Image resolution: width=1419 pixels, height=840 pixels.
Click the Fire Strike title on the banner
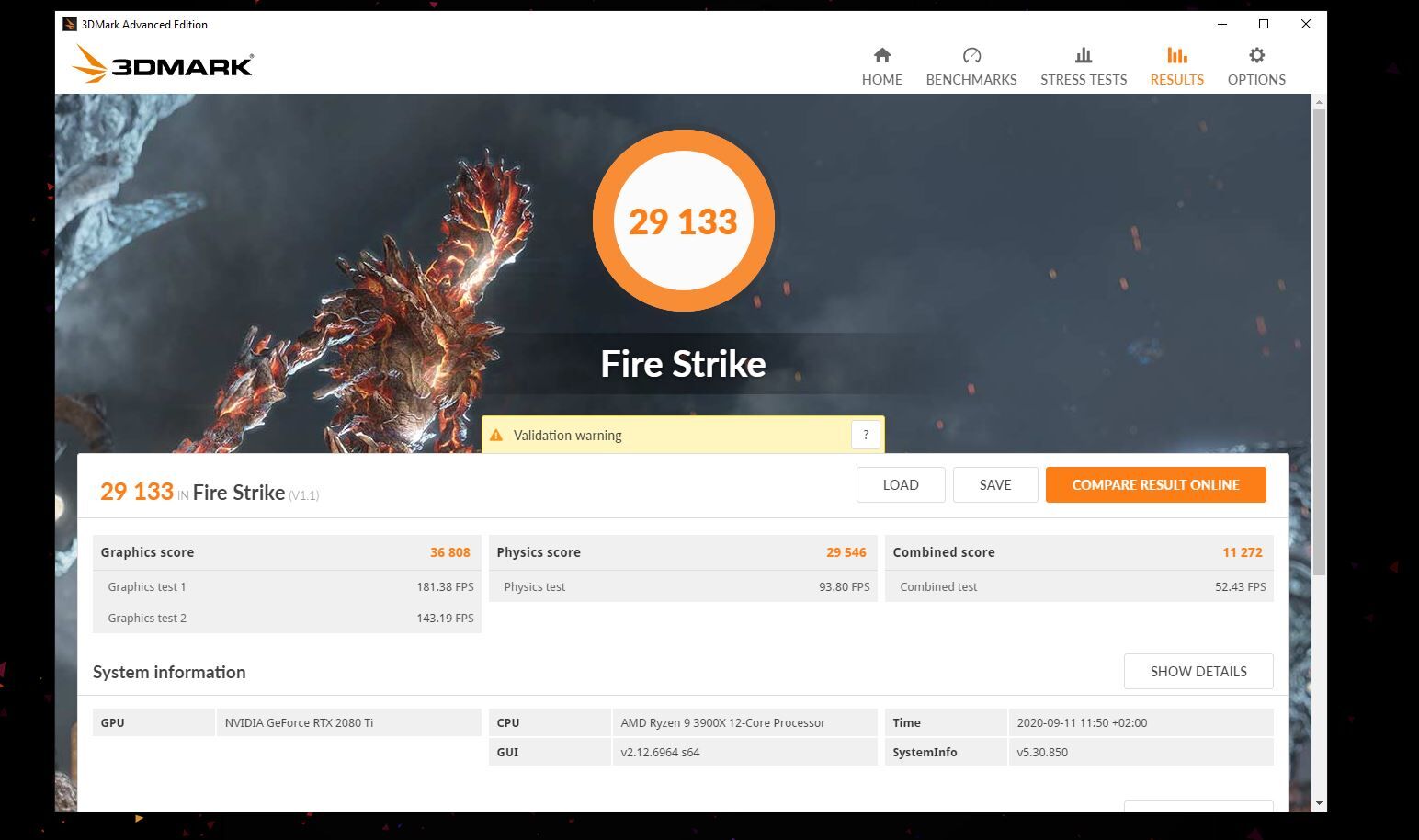pos(683,364)
